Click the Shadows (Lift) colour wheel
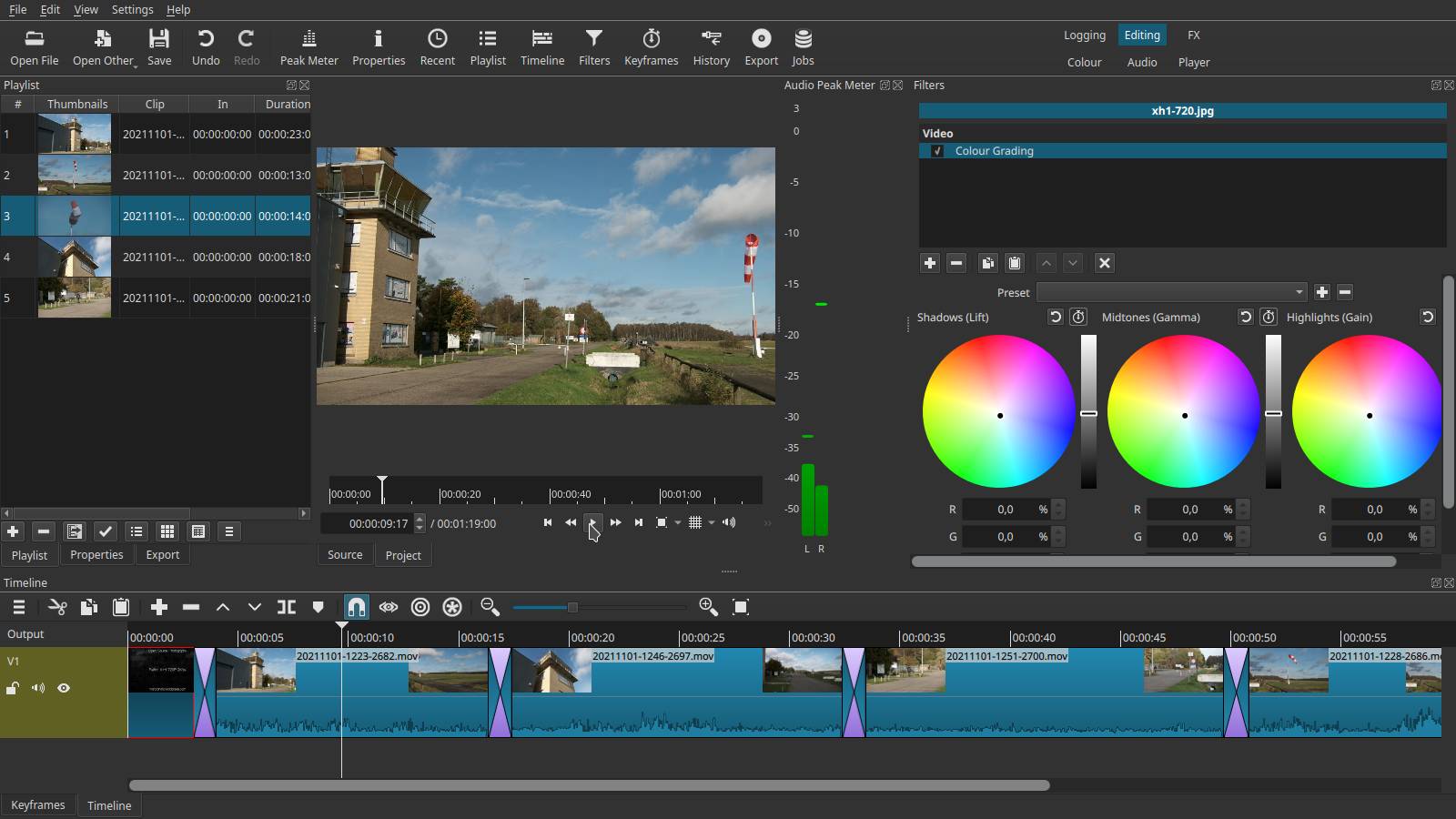 (x=999, y=411)
